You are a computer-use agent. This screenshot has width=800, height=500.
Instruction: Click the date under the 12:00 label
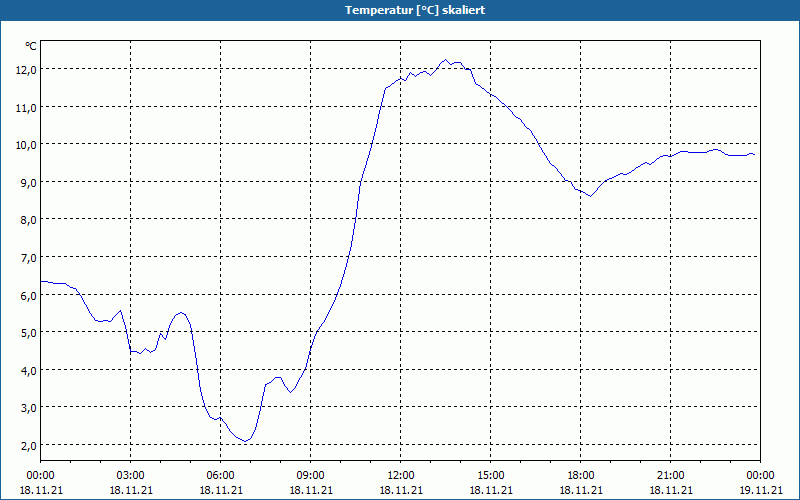point(401,490)
